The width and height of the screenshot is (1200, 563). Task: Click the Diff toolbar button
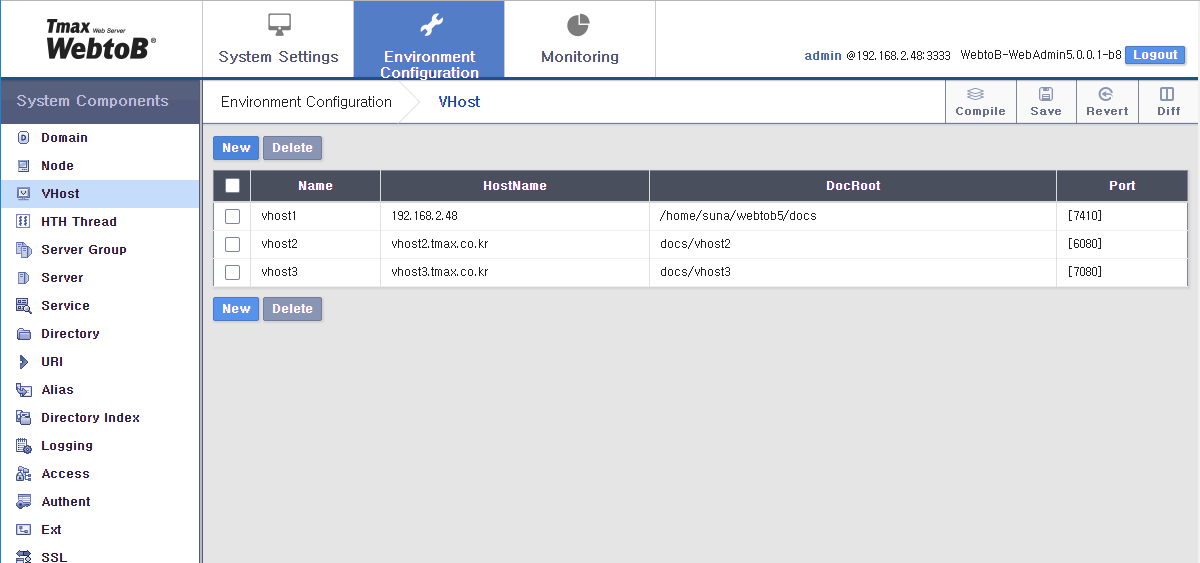pos(1168,102)
